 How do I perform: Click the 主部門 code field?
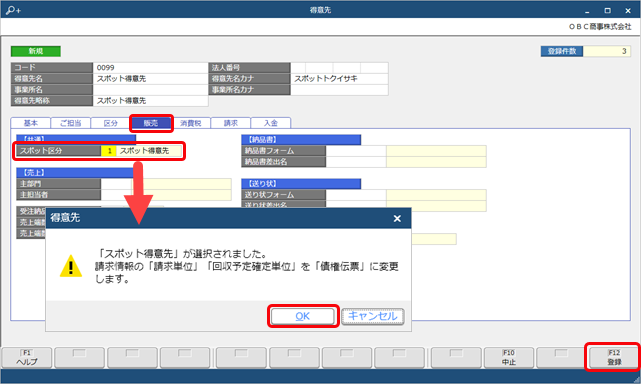[116, 184]
